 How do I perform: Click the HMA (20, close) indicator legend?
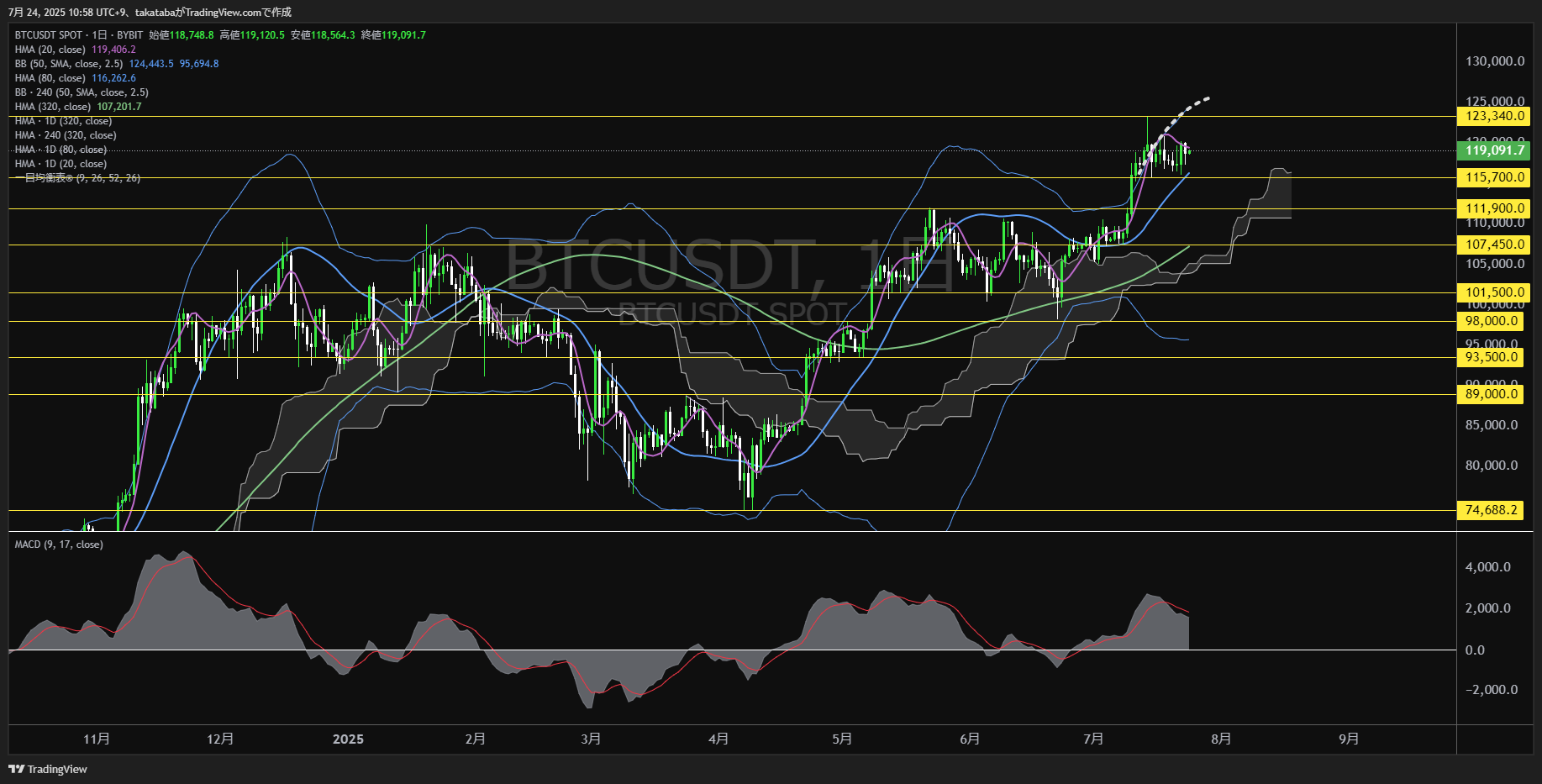tap(50, 50)
